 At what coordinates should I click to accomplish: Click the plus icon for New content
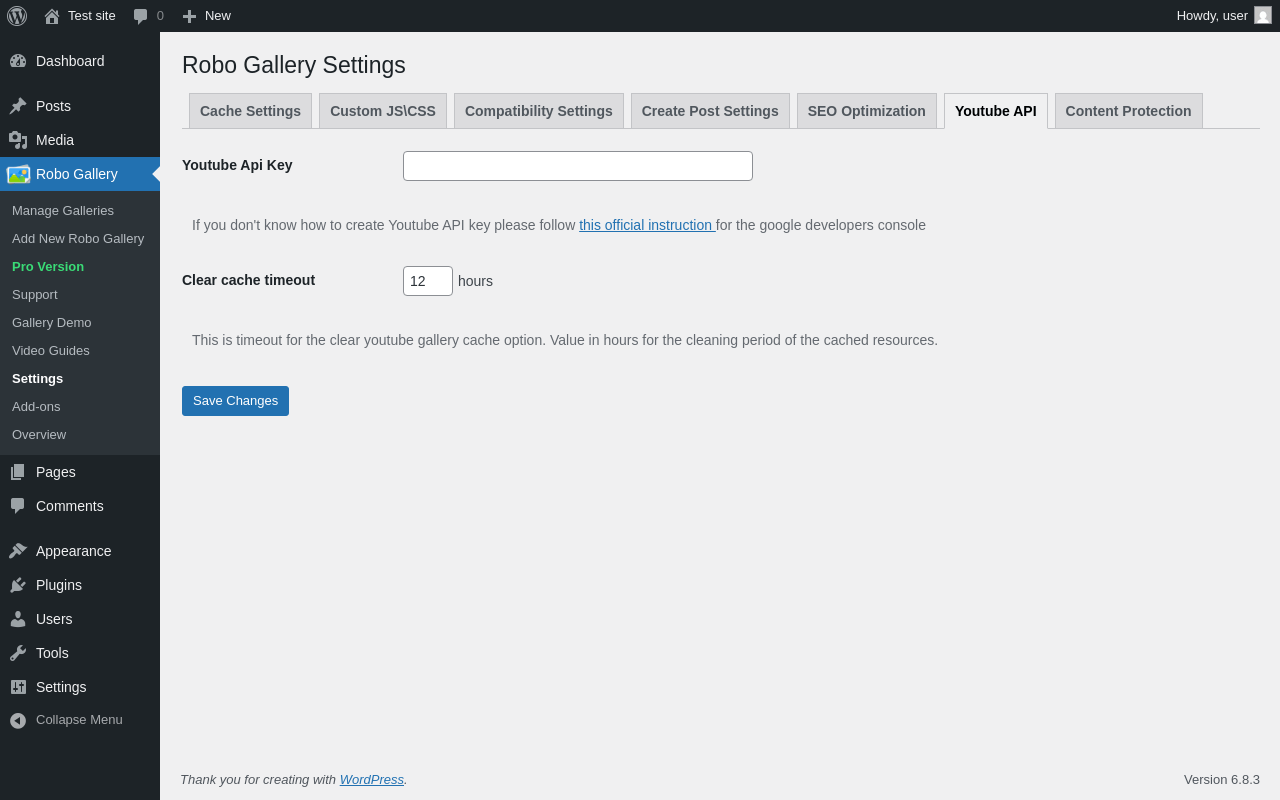click(x=189, y=16)
